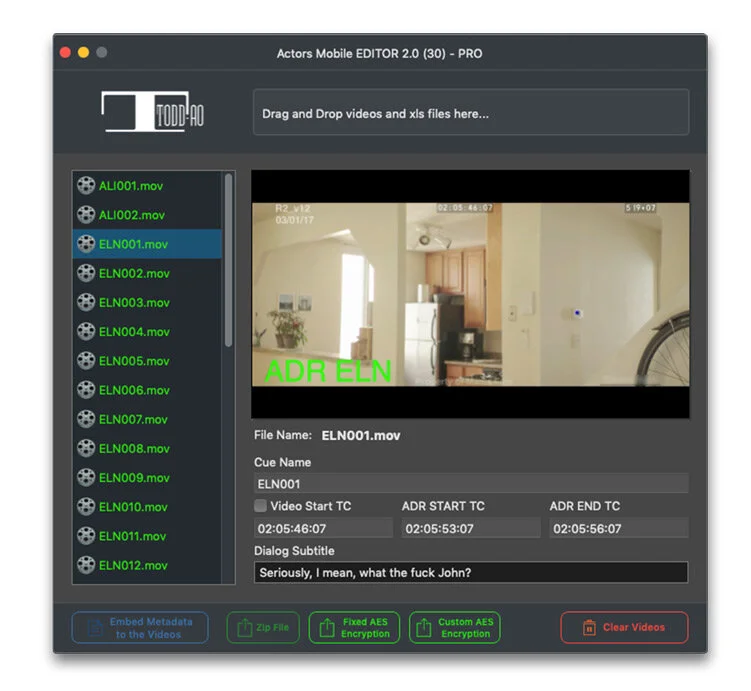This screenshot has width=751, height=691.
Task: Select ELN009.mov in the file list
Action: click(147, 478)
